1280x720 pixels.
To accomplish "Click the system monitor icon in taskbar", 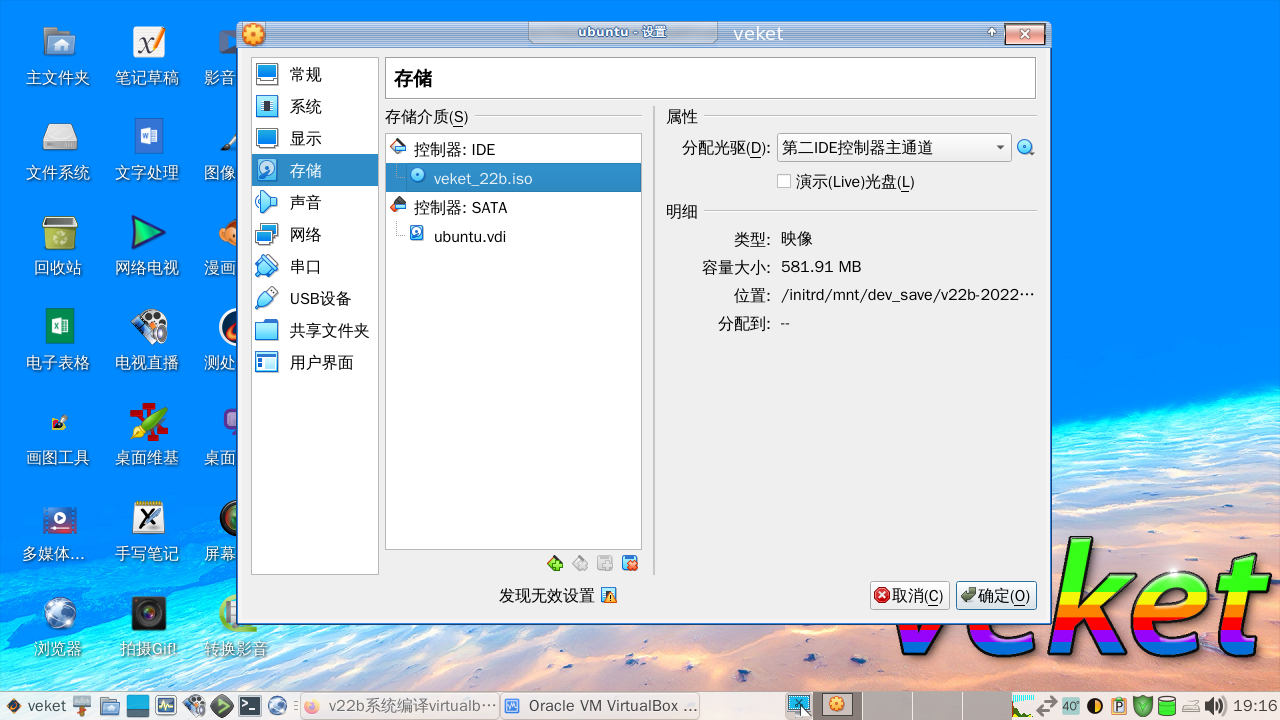I will pos(165,706).
